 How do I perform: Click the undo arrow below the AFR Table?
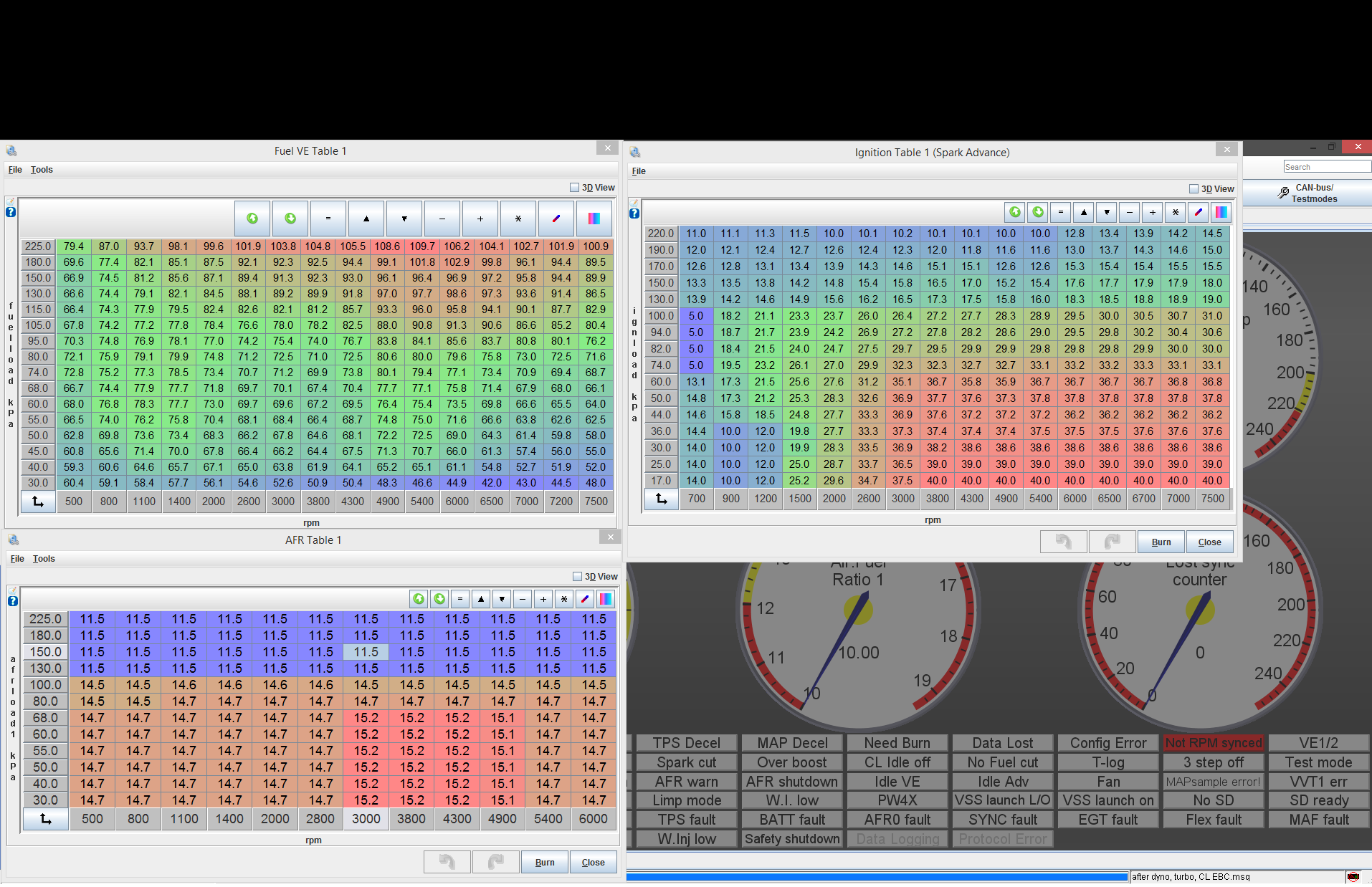tap(447, 861)
